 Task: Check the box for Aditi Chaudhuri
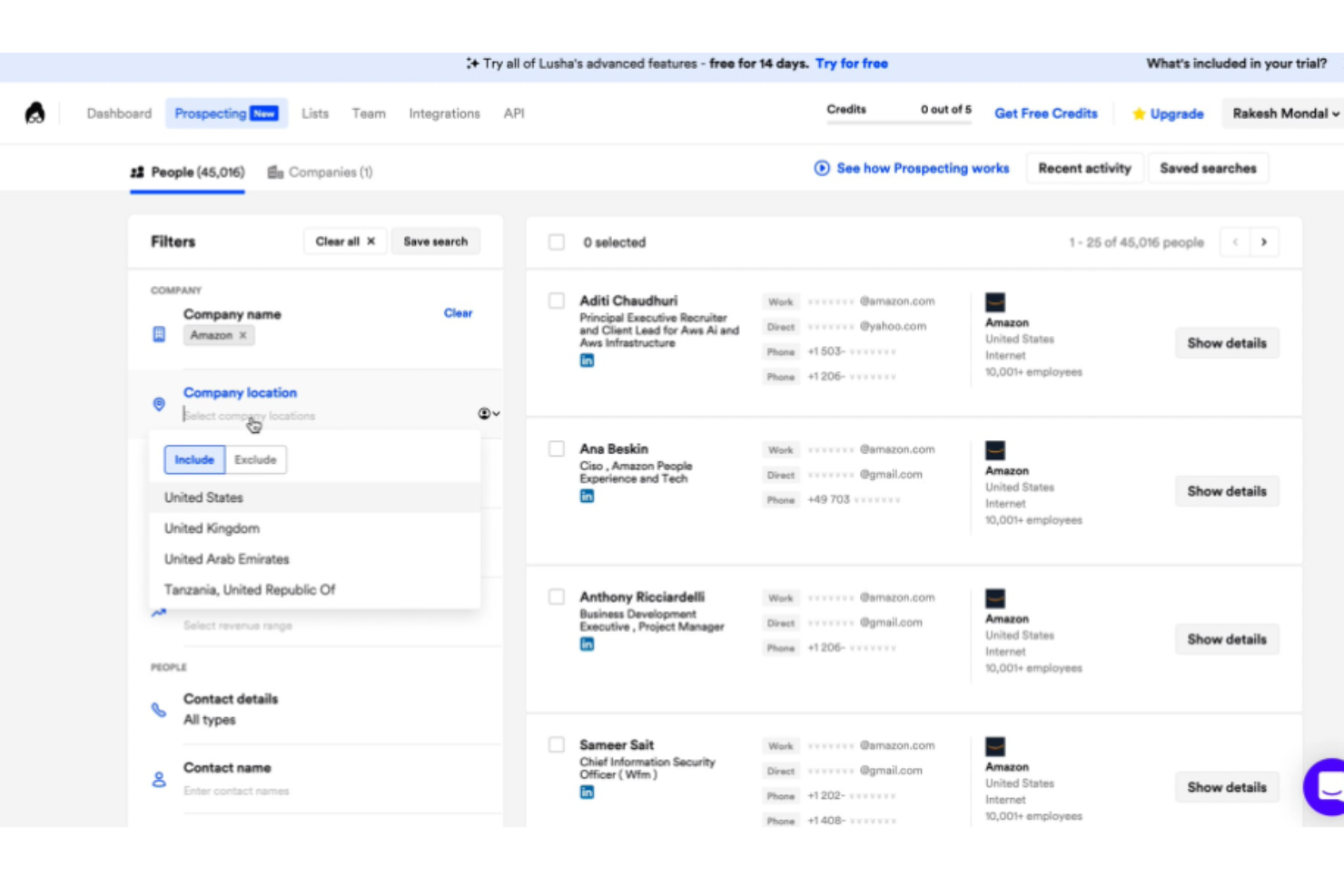(x=557, y=300)
